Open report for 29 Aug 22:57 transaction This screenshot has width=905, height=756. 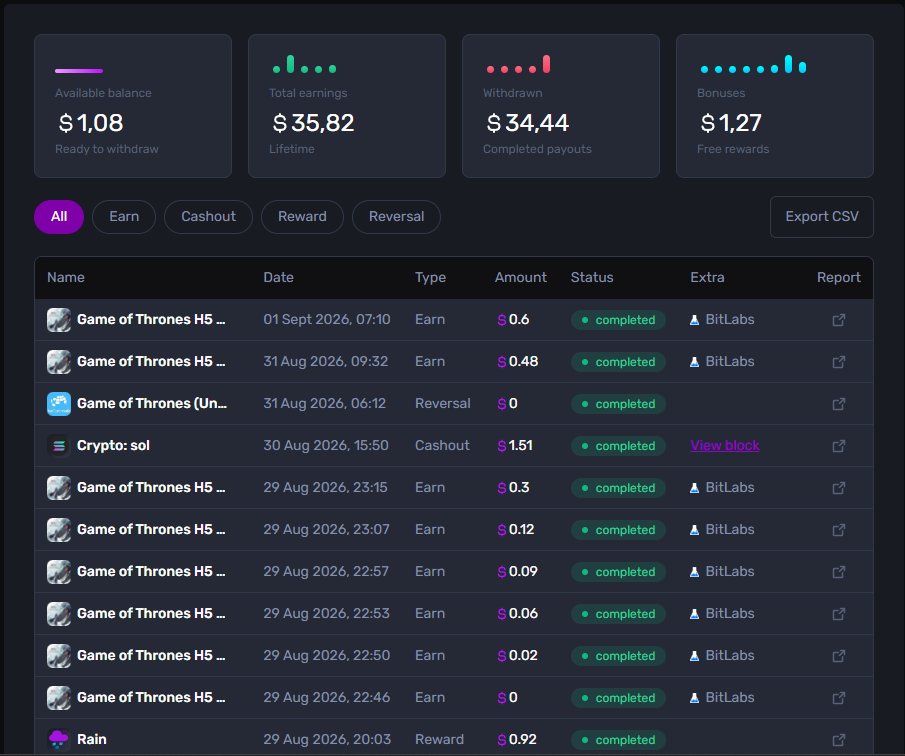pyautogui.click(x=839, y=572)
